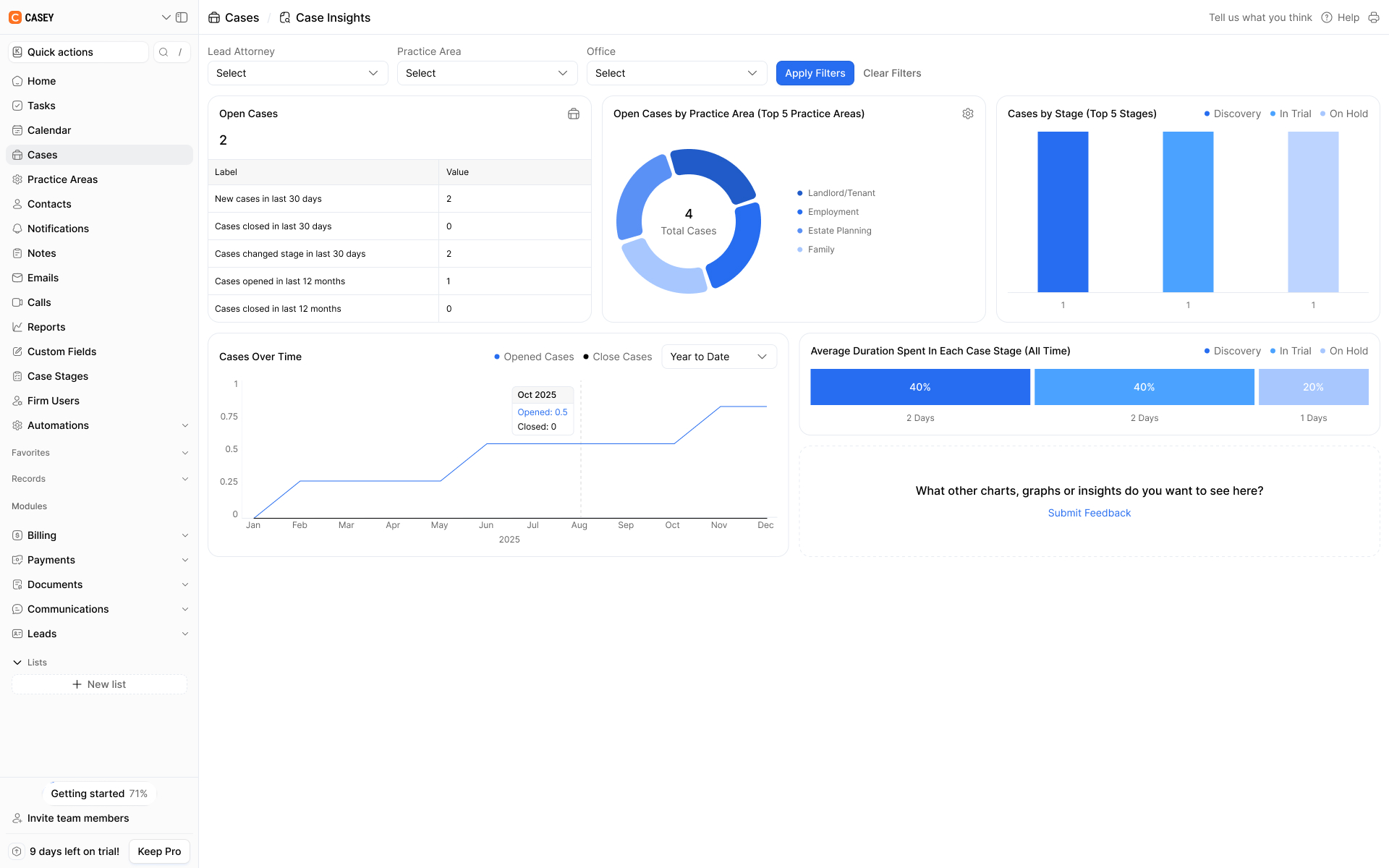Click the print icon in top bar

(1374, 17)
